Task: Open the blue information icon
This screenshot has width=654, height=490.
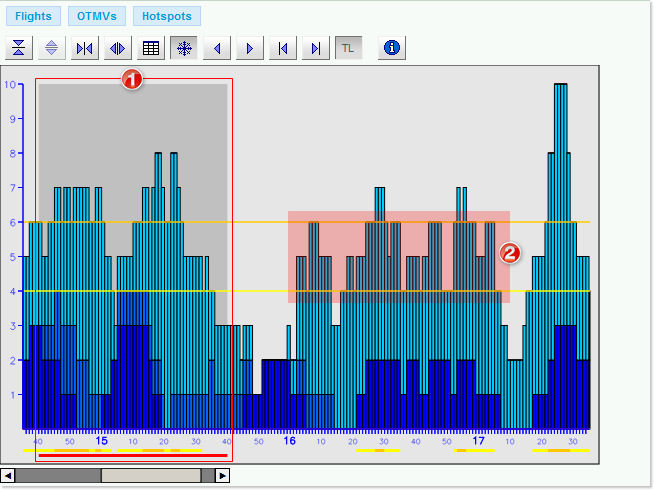Action: tap(392, 48)
